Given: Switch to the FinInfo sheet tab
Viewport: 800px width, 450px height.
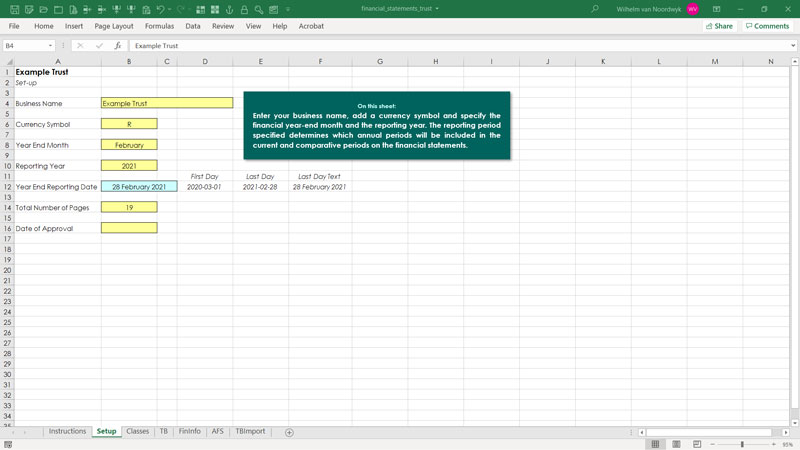Looking at the screenshot, I should pyautogui.click(x=190, y=431).
